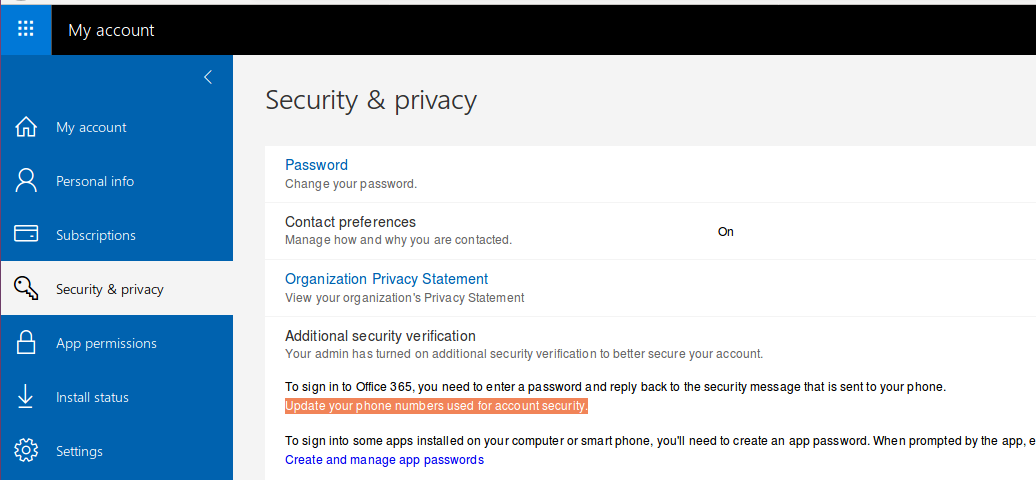This screenshot has height=480, width=1036.
Task: Open the Personal info menu item
Action: [95, 181]
